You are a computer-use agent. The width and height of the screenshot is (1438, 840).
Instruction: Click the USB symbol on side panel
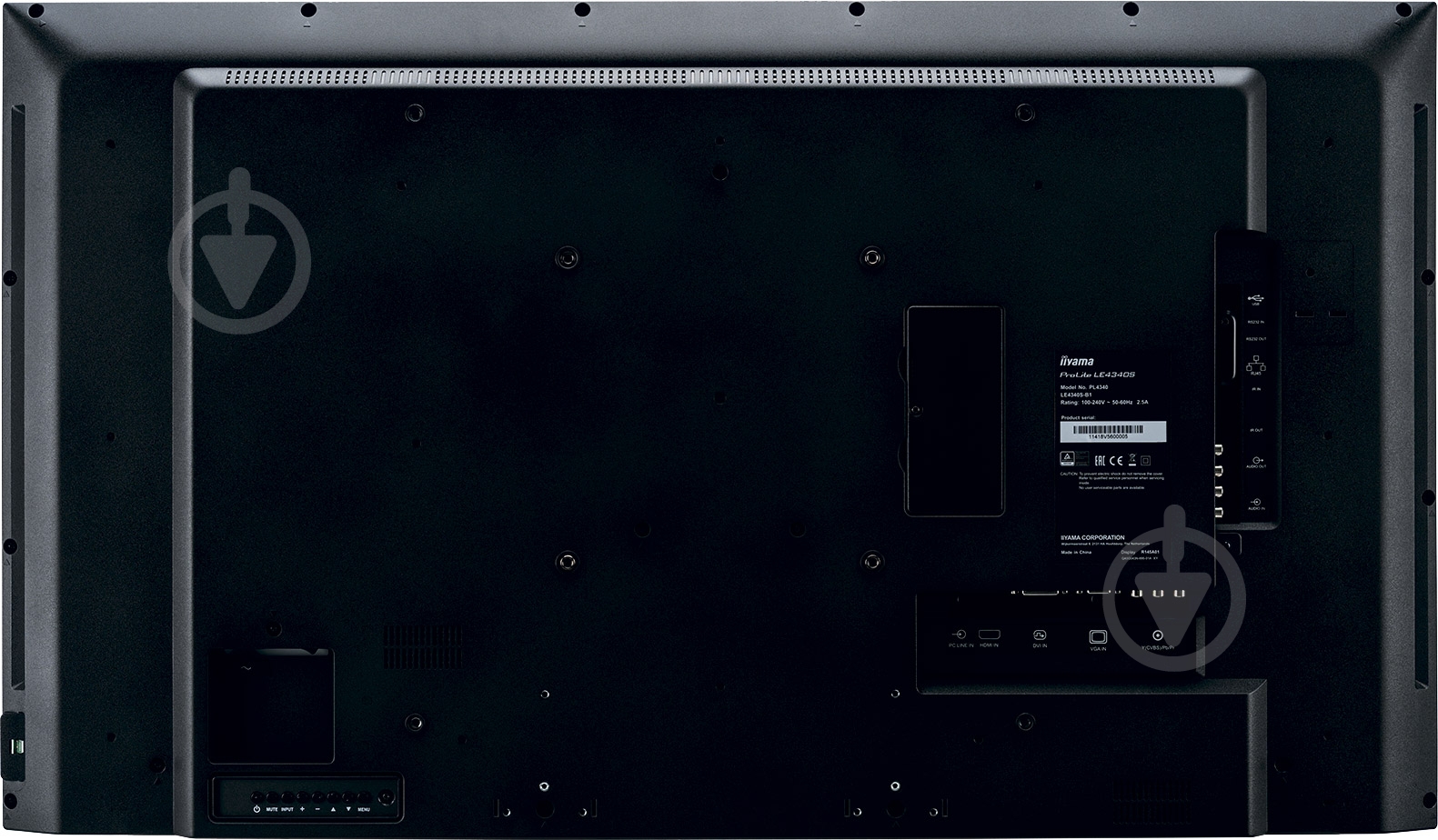tap(1255, 298)
